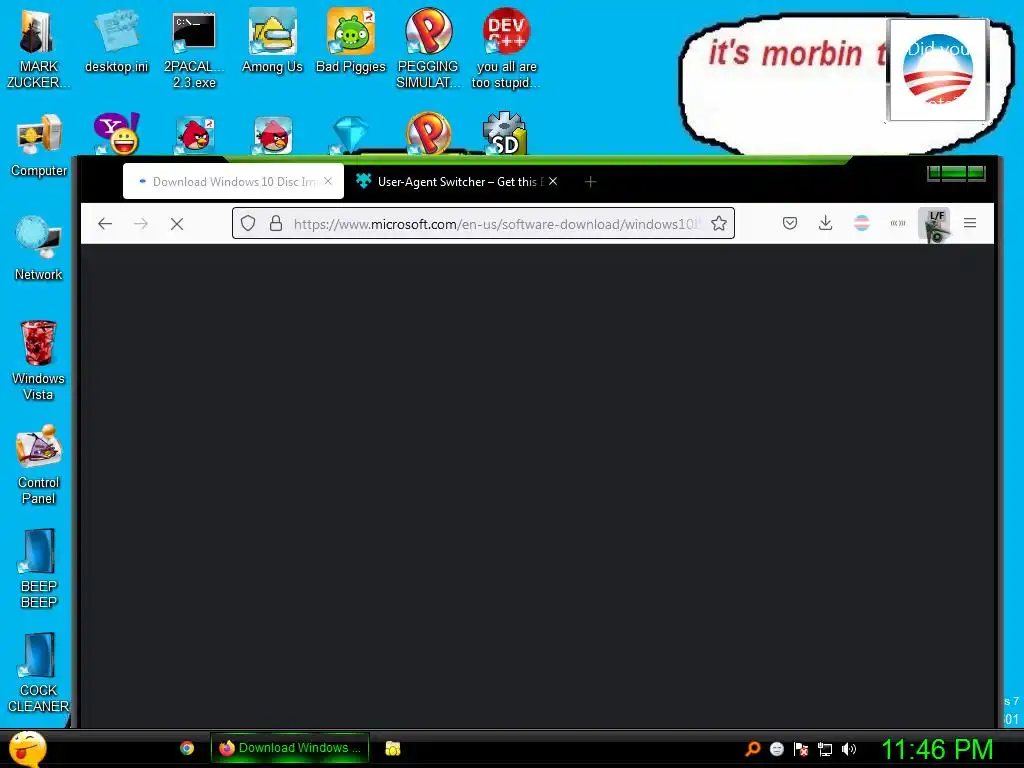Image resolution: width=1024 pixels, height=768 pixels.
Task: Open the COCK CLEANER desktop shortcut
Action: coord(38,673)
